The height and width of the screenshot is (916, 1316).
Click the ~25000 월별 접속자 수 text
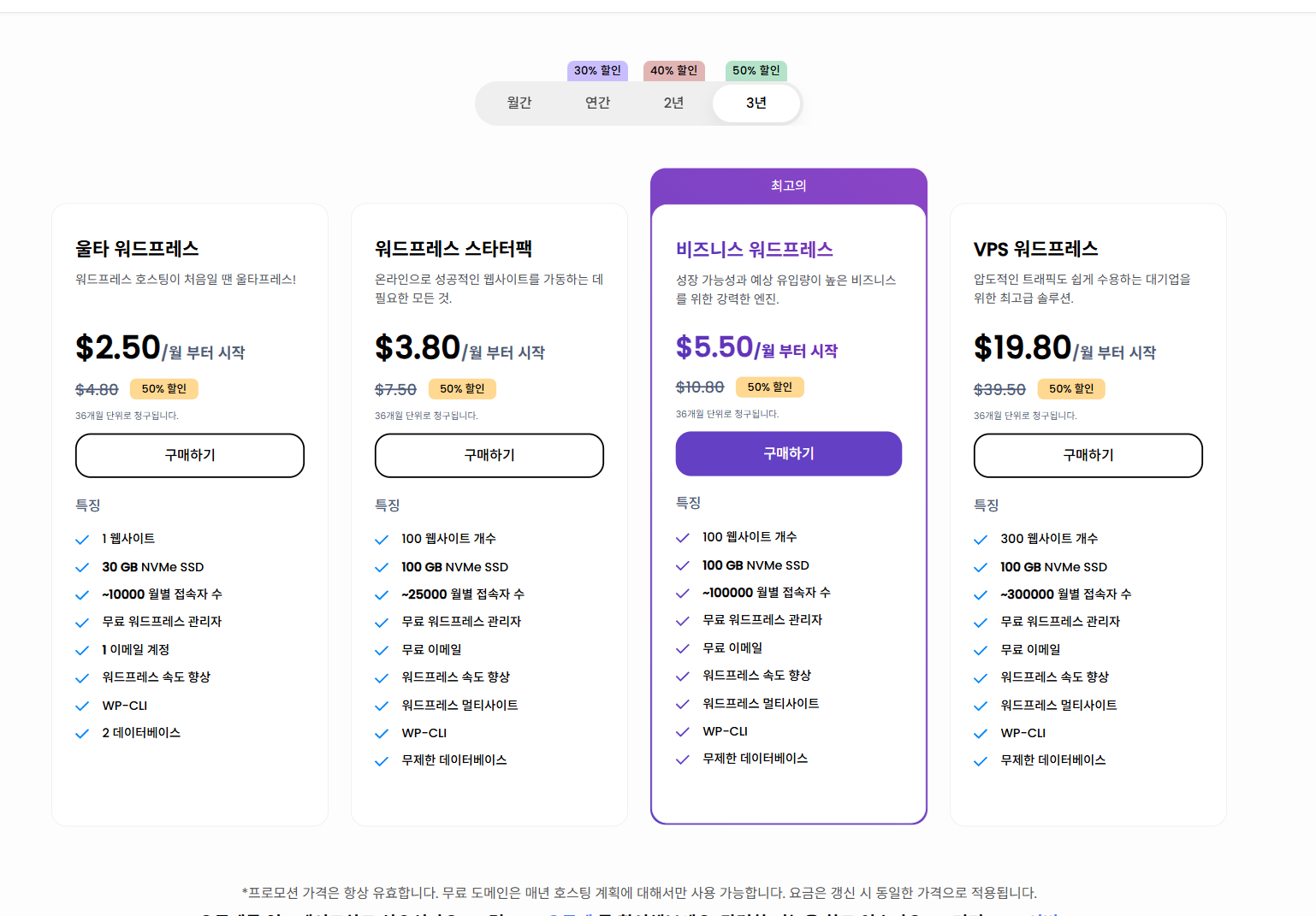pyautogui.click(x=463, y=594)
